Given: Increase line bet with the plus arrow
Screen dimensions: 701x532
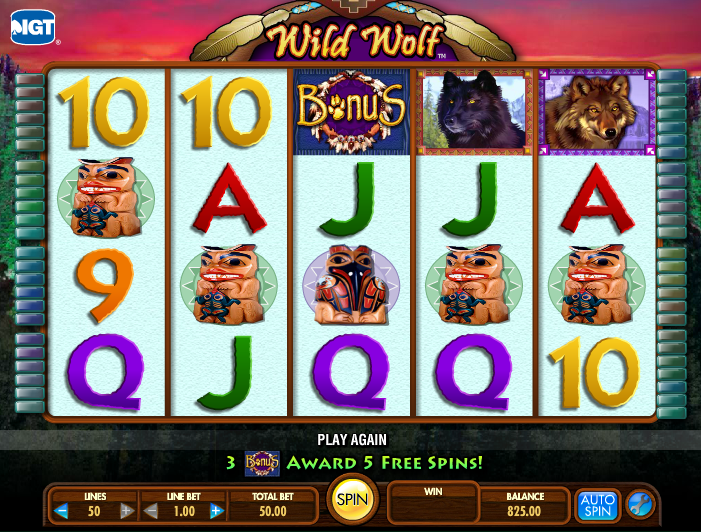Looking at the screenshot, I should point(217,511).
